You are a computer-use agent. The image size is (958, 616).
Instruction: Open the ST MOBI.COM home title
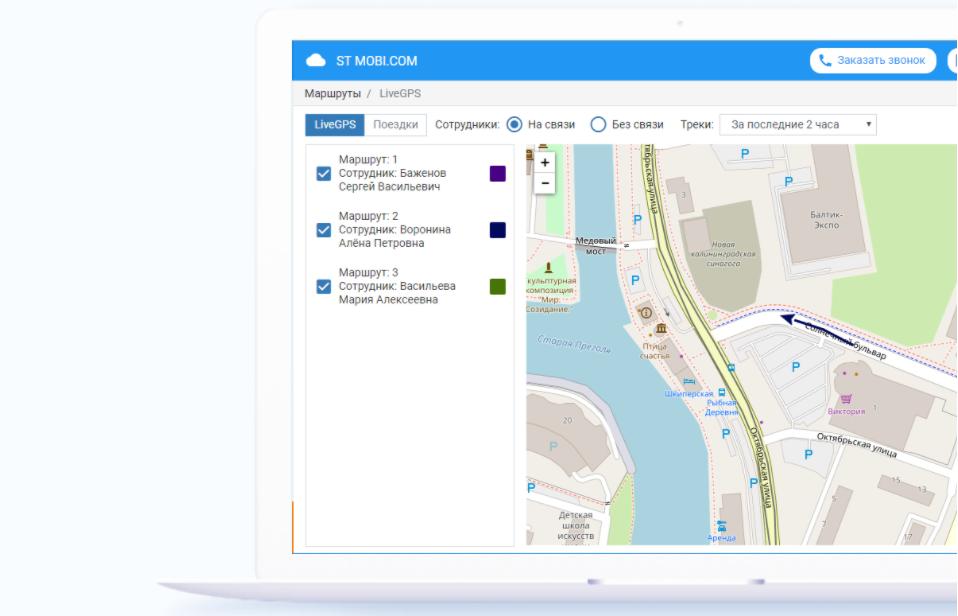point(376,60)
